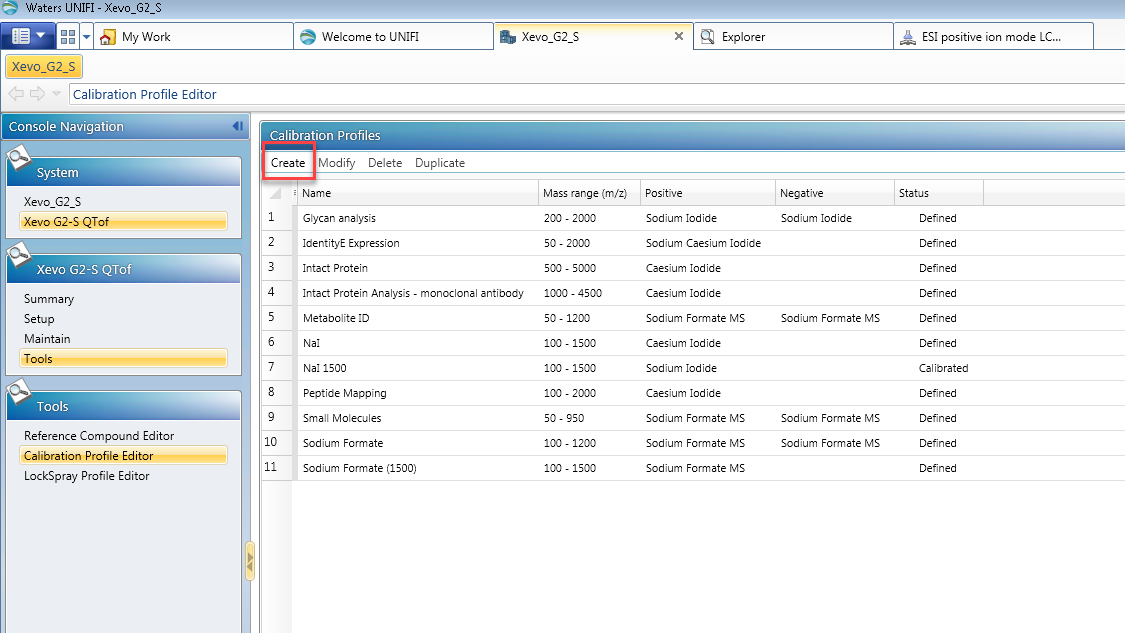Select the Sodium Formate profile
This screenshot has width=1125, height=633.
(x=694, y=444)
